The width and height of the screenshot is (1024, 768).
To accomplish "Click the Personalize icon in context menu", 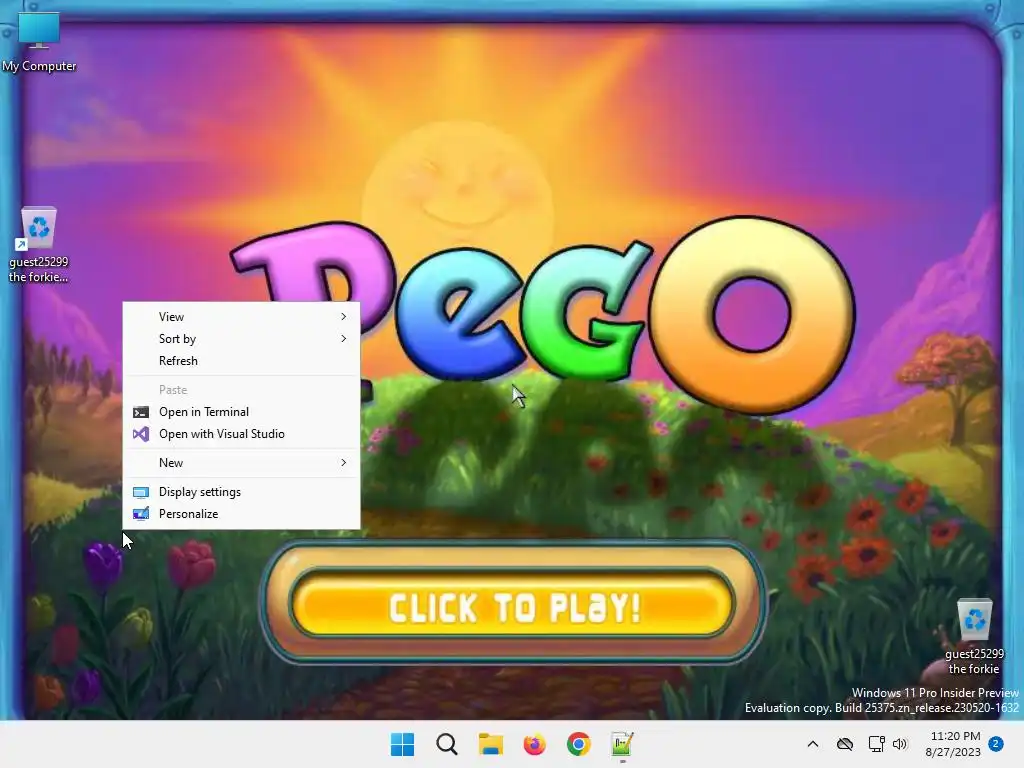I will pos(140,515).
